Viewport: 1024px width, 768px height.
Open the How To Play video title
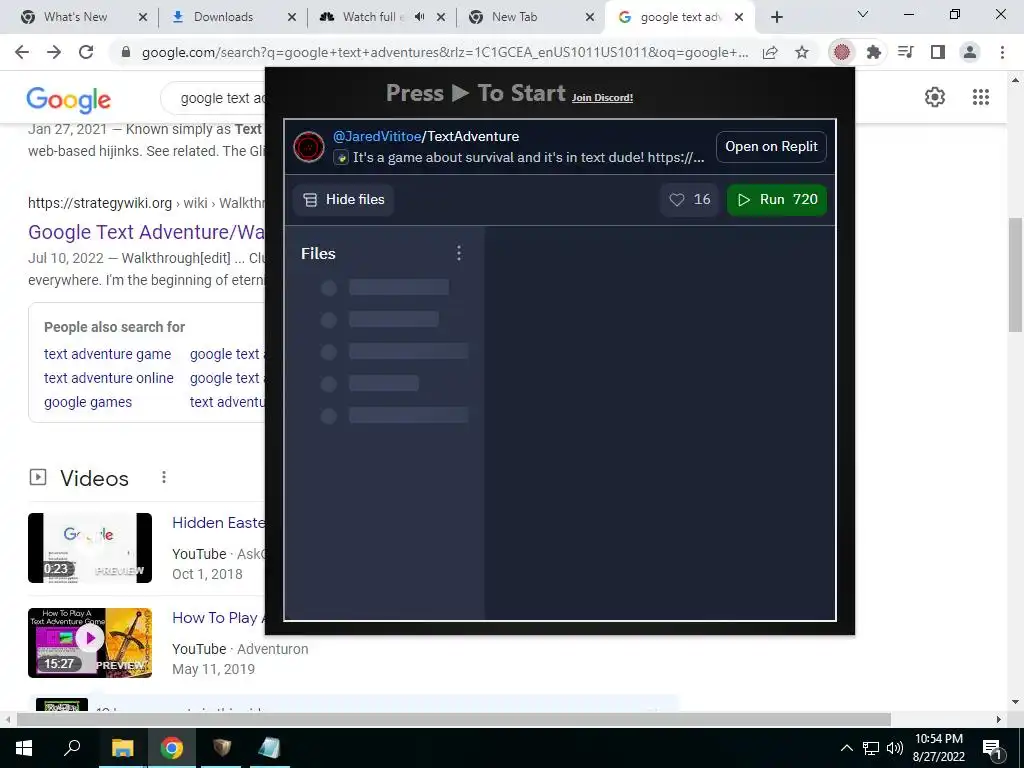[x=218, y=618]
